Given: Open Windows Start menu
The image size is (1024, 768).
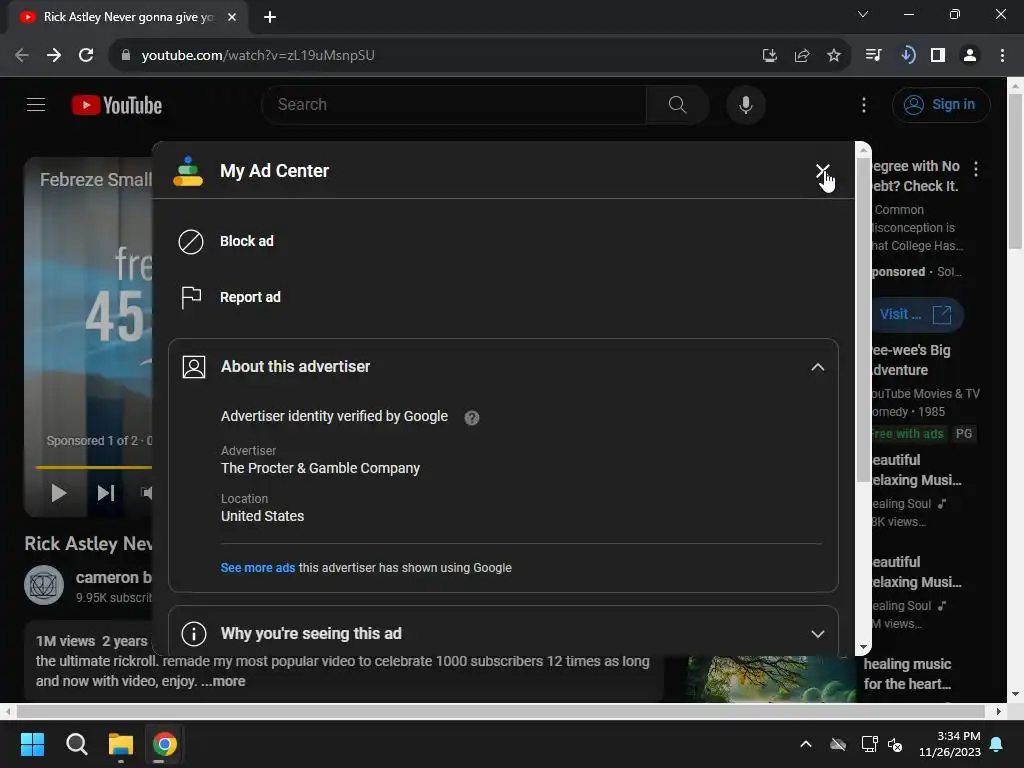Looking at the screenshot, I should (32, 744).
